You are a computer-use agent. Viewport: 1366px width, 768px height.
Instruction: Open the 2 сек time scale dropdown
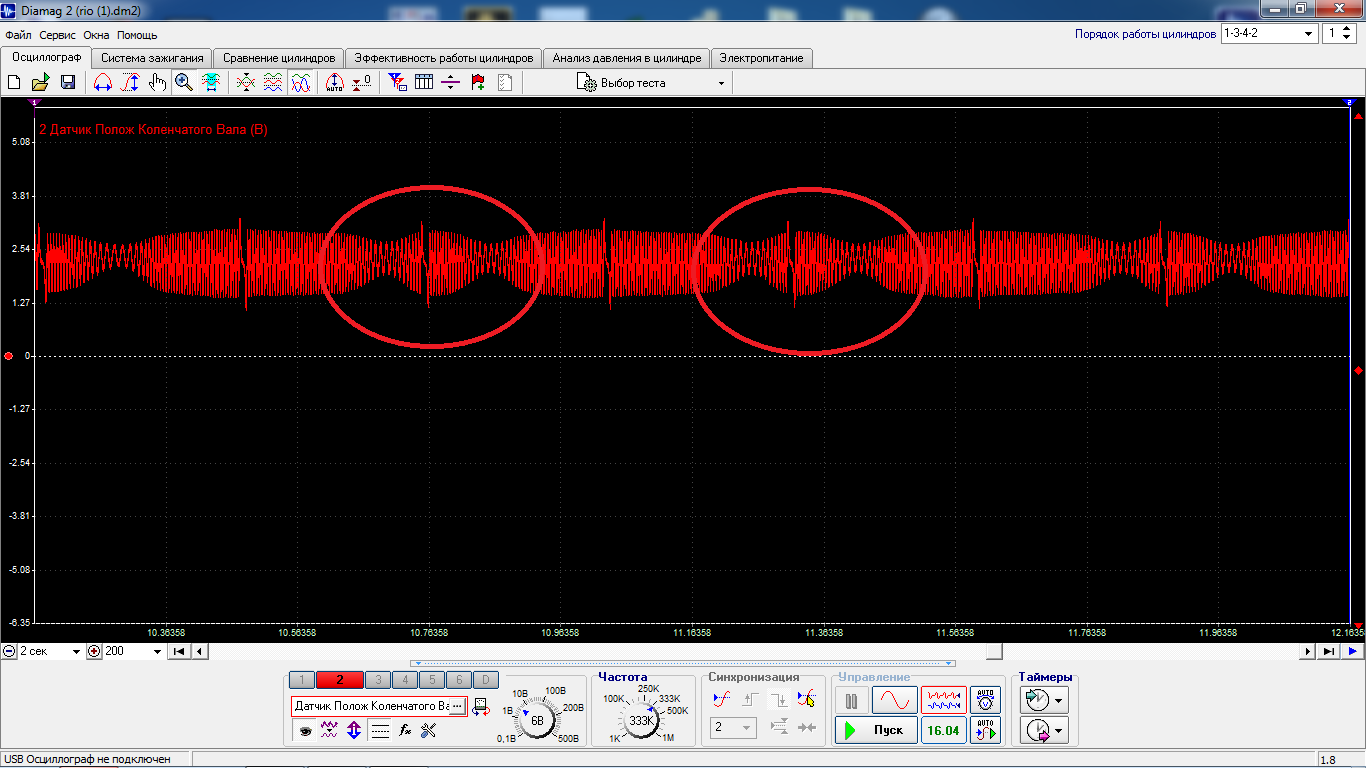tap(50, 651)
